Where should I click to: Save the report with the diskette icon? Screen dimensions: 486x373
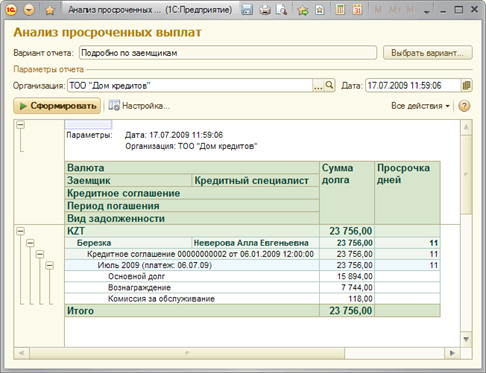coord(247,10)
